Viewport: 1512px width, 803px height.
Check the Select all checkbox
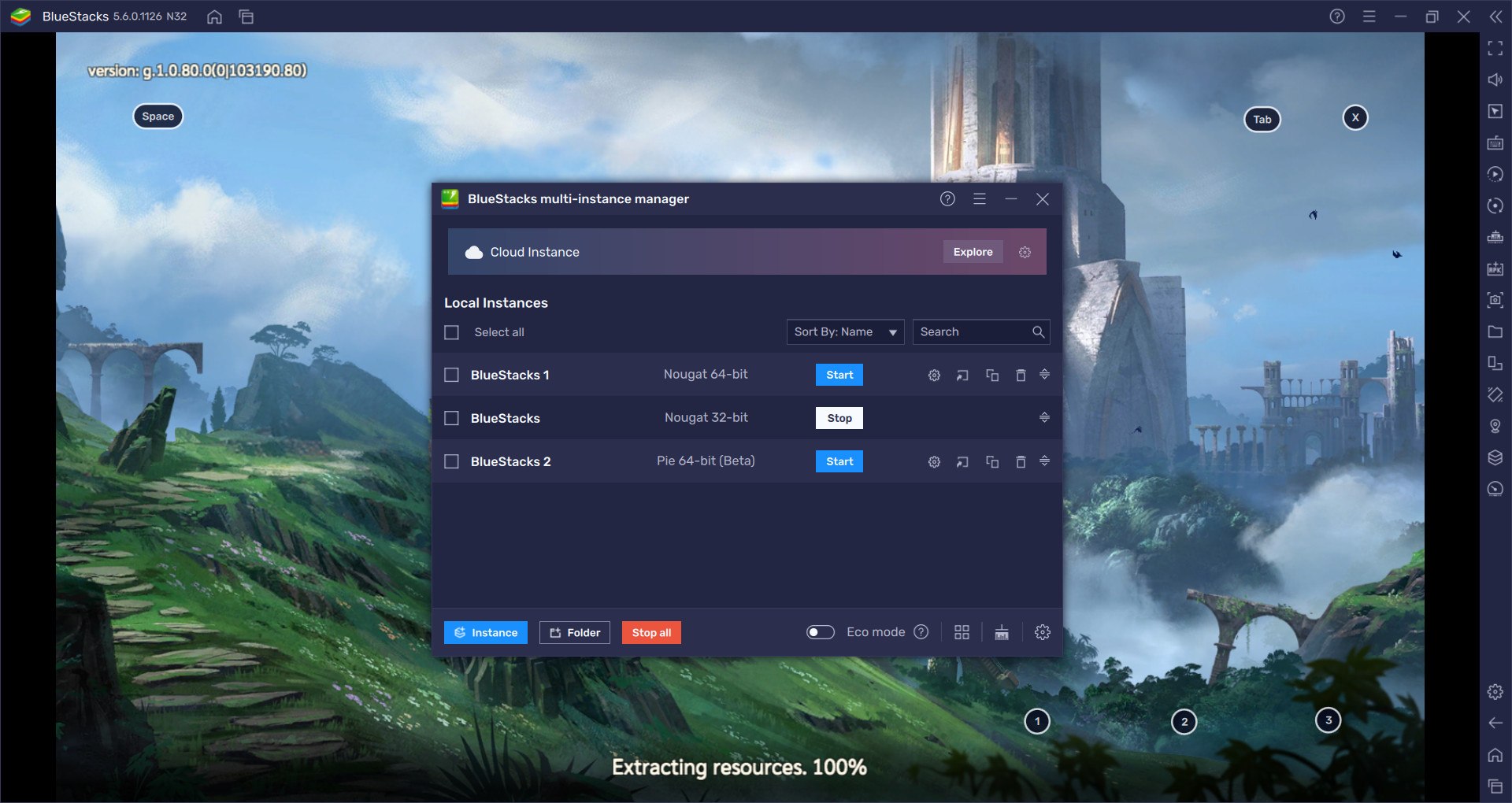coord(451,333)
